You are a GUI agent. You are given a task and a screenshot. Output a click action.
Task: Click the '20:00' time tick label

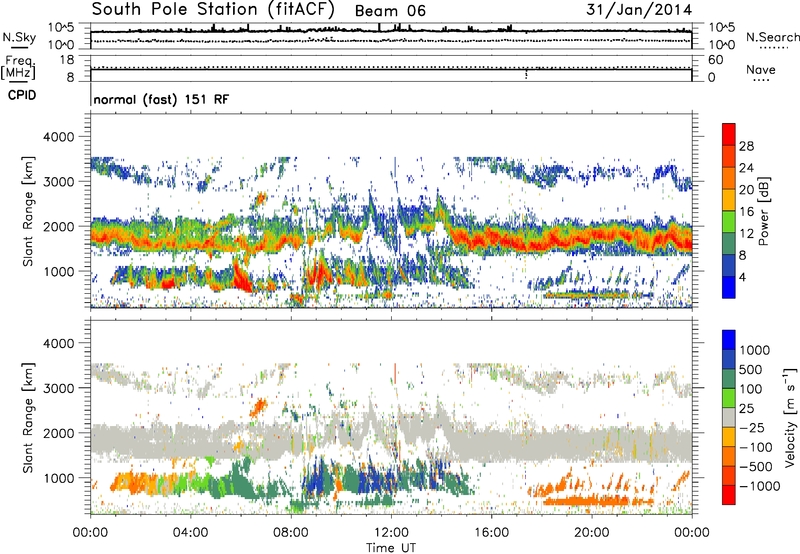coord(591,533)
